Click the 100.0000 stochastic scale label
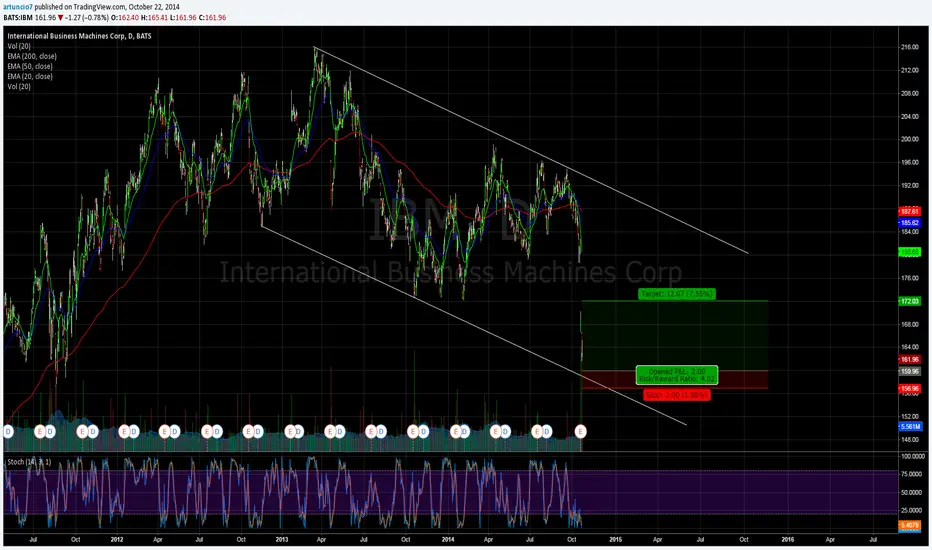 coord(912,457)
